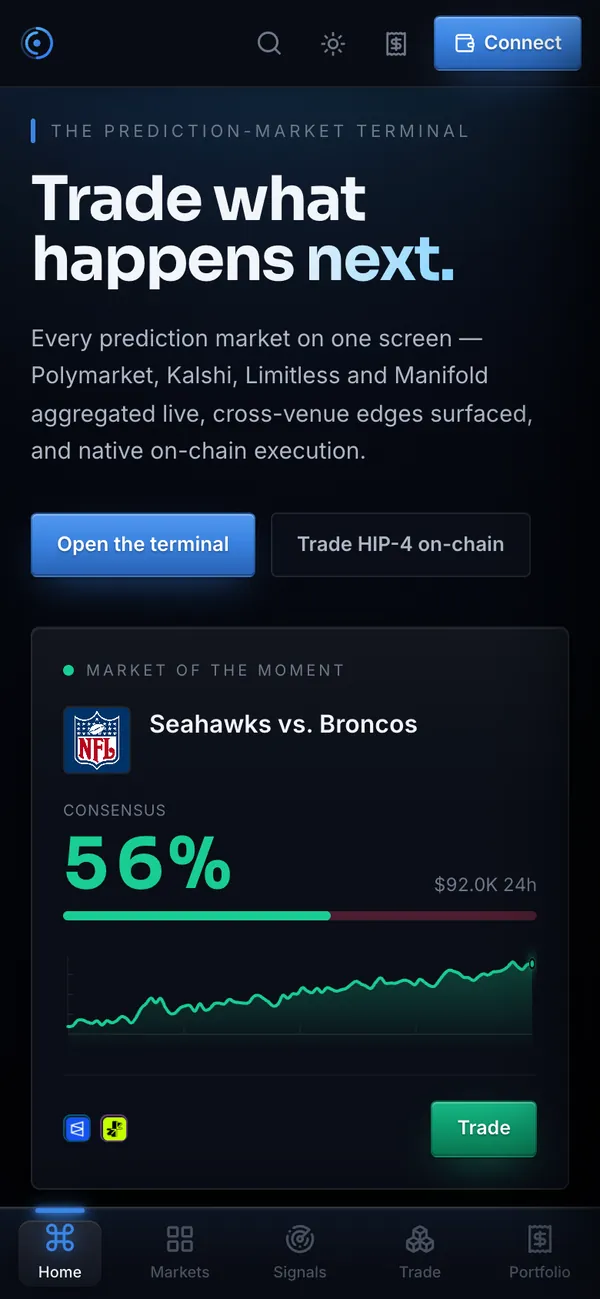Open search with the magnifier icon
600x1299 pixels.
(269, 43)
